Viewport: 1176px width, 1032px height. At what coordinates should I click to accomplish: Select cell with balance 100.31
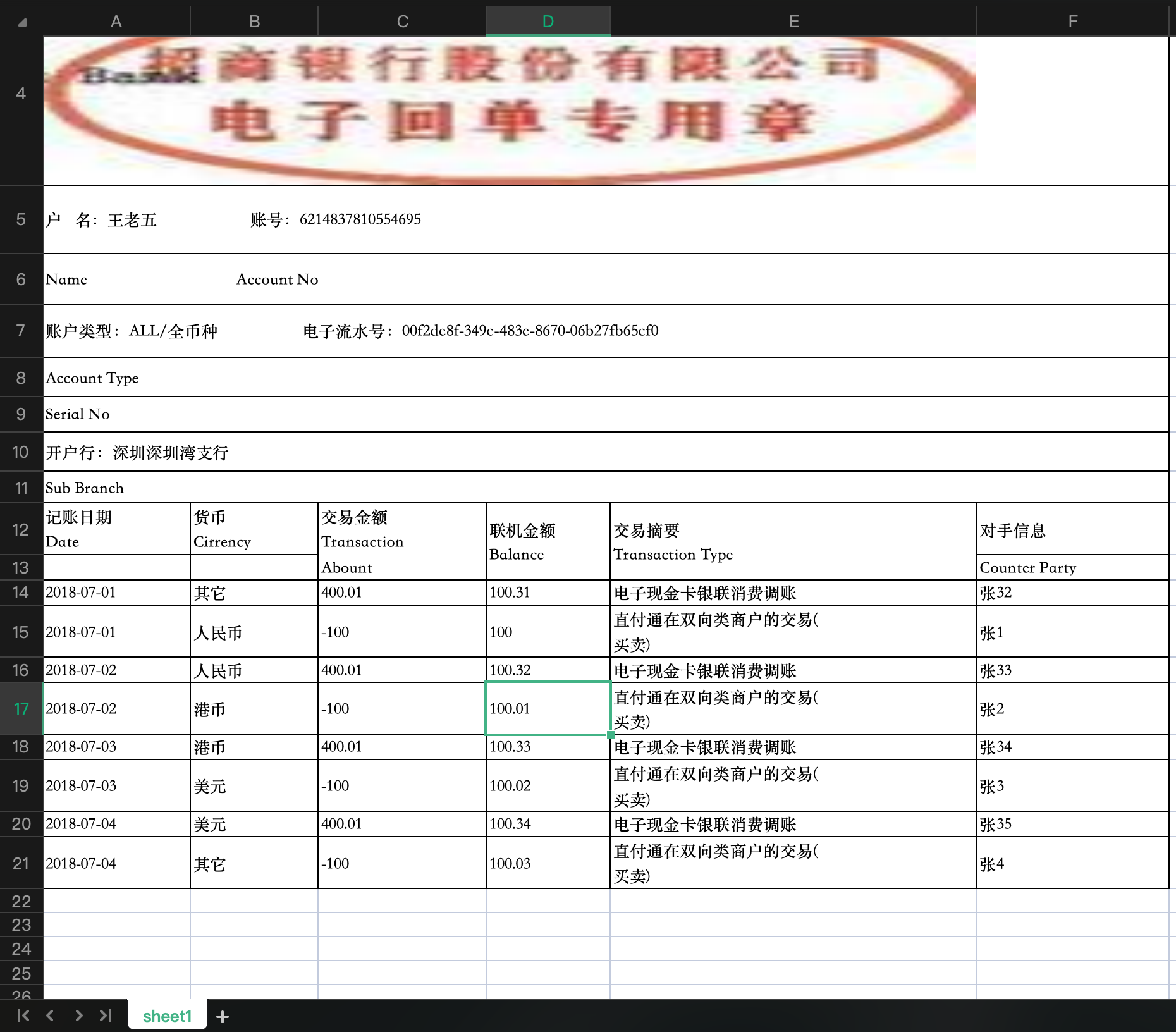point(548,593)
